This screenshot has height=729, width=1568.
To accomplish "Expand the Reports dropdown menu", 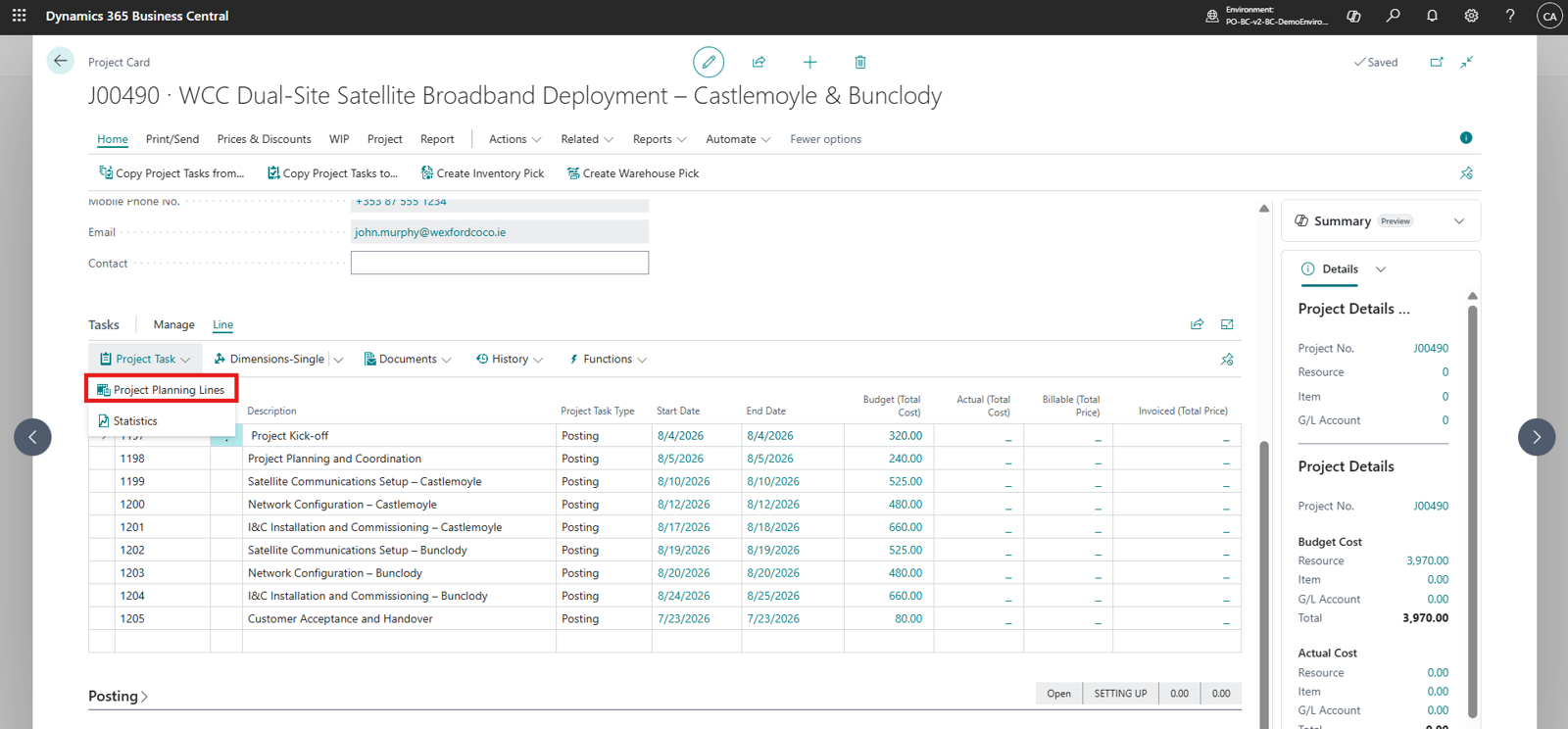I will pos(660,139).
